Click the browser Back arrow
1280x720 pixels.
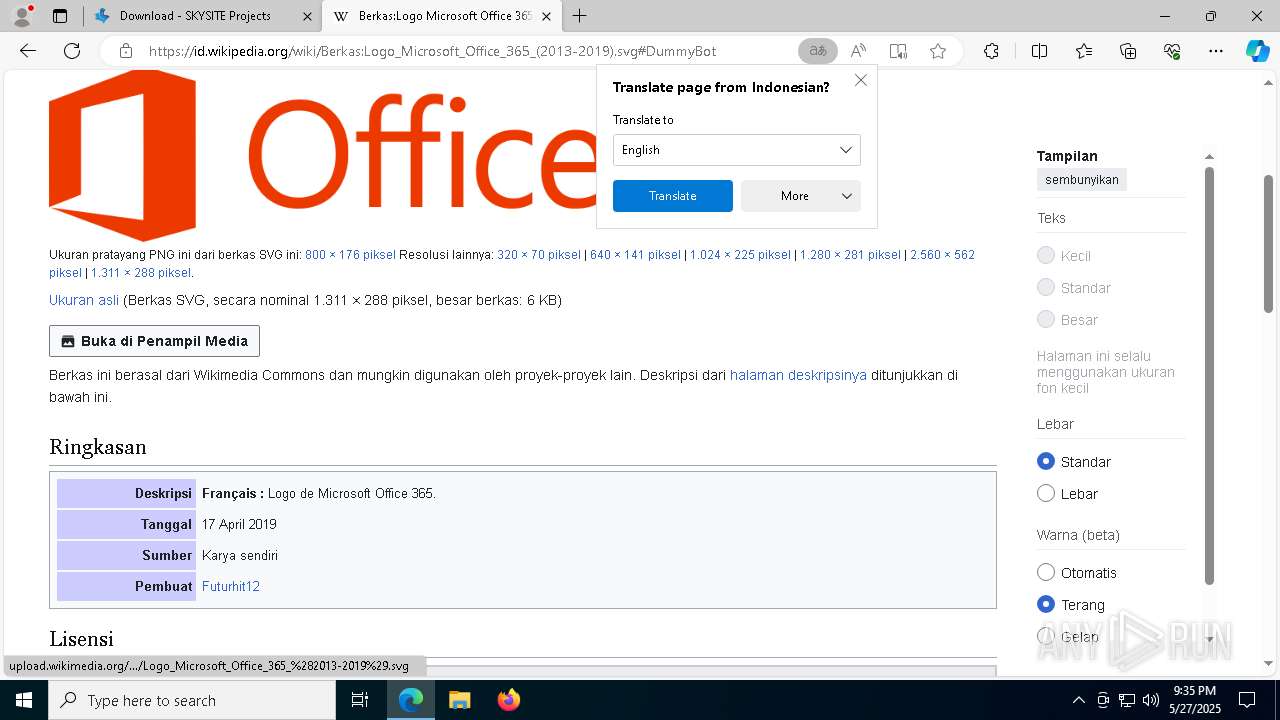28,51
